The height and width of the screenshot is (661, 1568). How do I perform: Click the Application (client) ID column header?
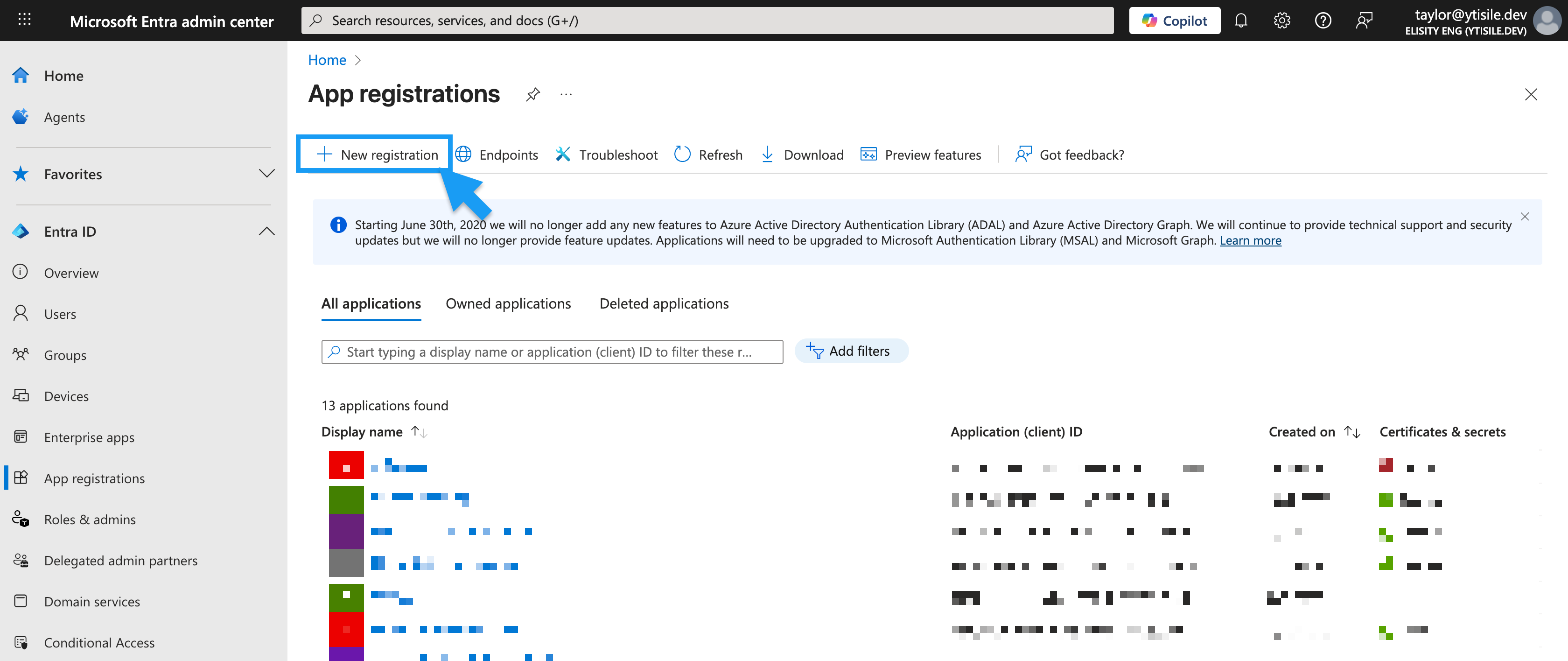(1016, 431)
